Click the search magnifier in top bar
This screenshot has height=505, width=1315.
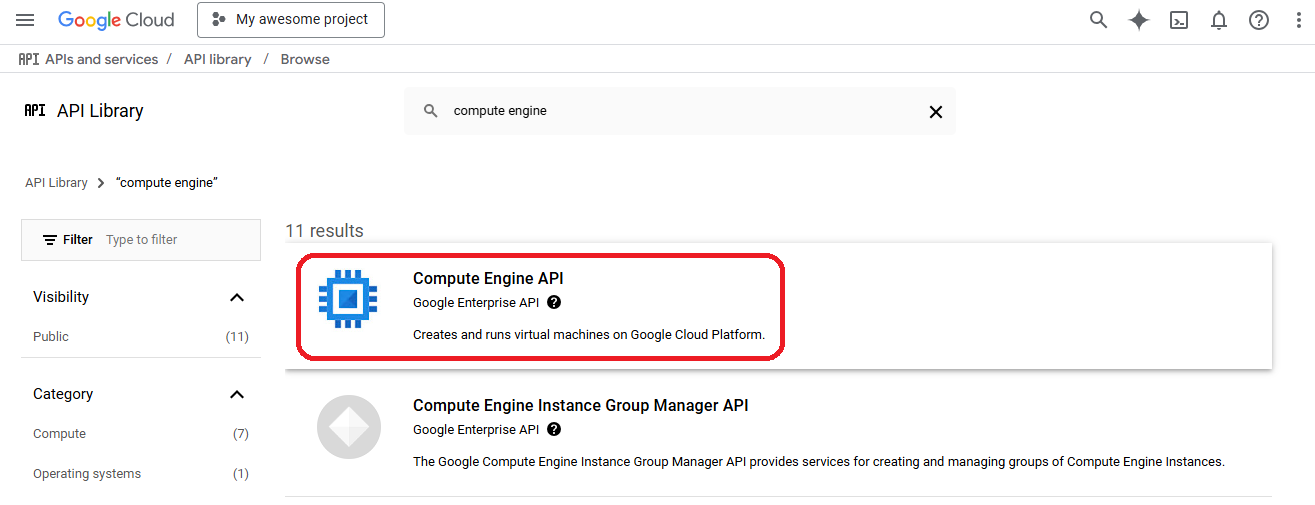(1098, 20)
